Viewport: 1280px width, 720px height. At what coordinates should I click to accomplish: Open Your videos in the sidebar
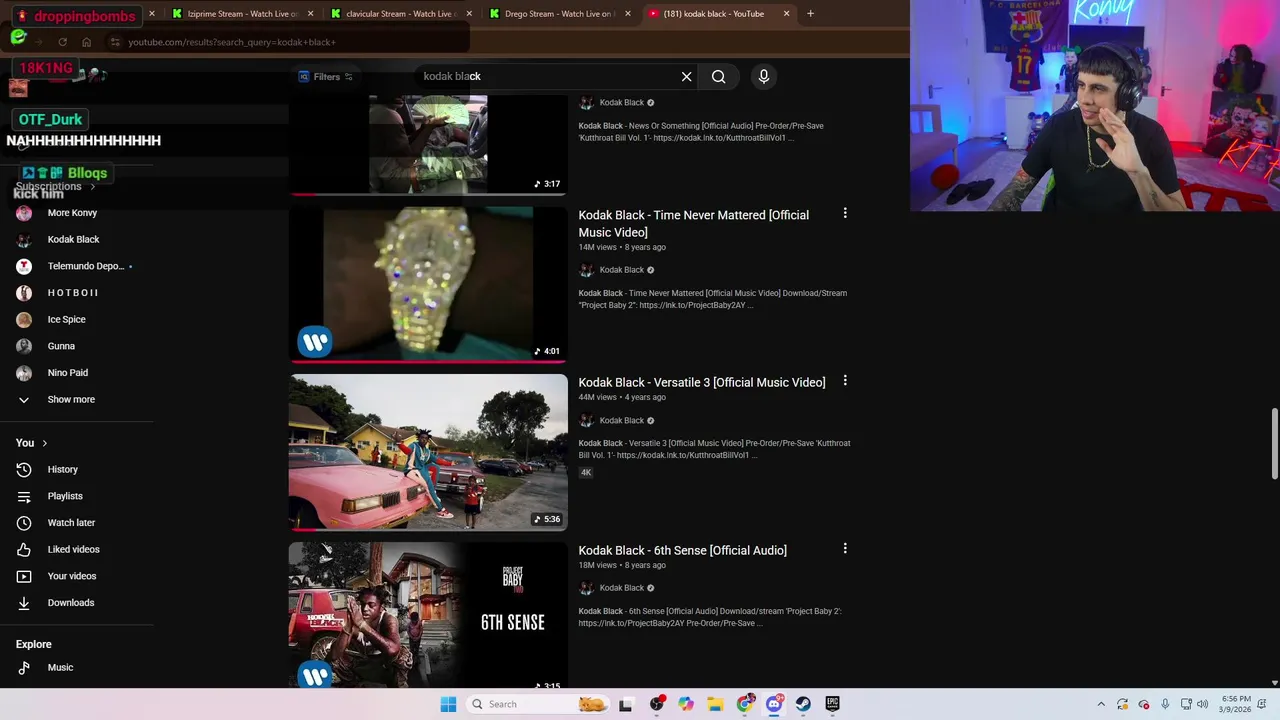click(x=72, y=576)
